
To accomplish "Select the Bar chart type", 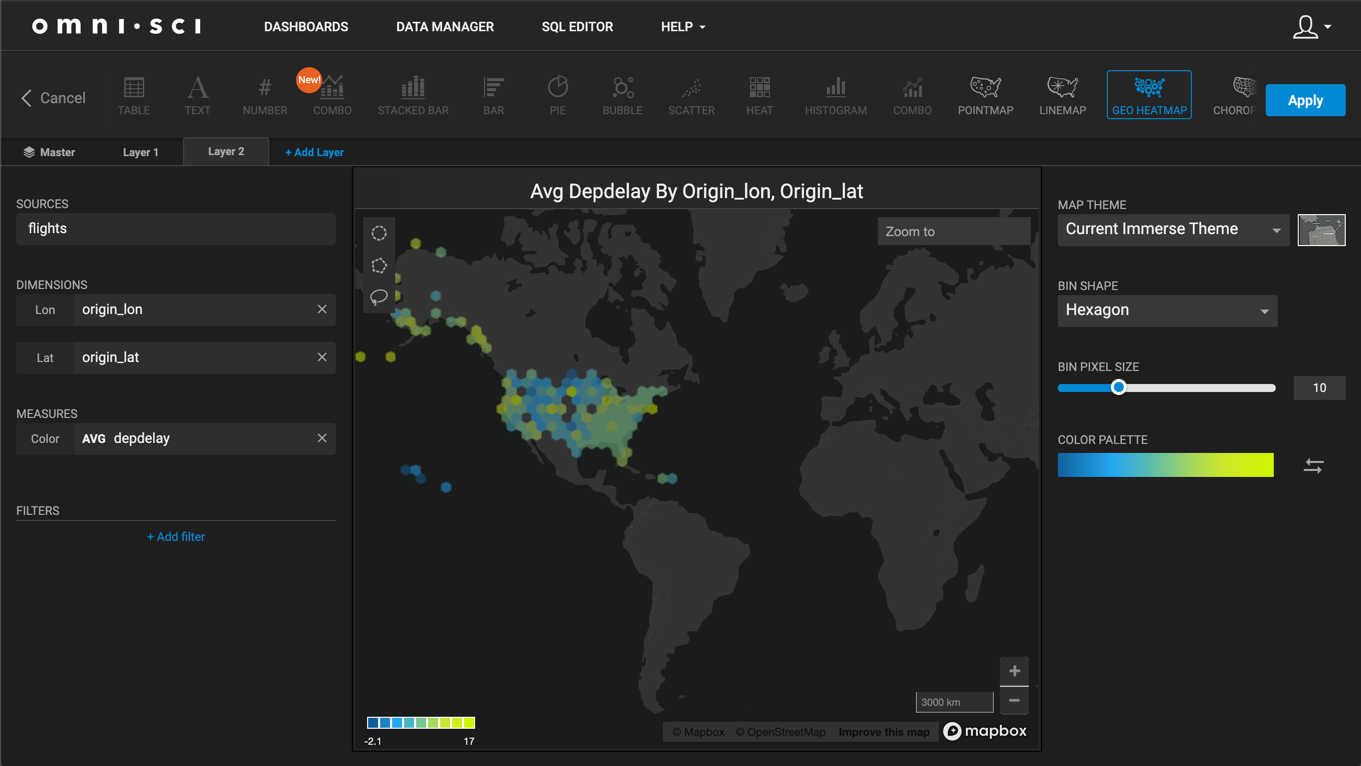I will click(494, 96).
